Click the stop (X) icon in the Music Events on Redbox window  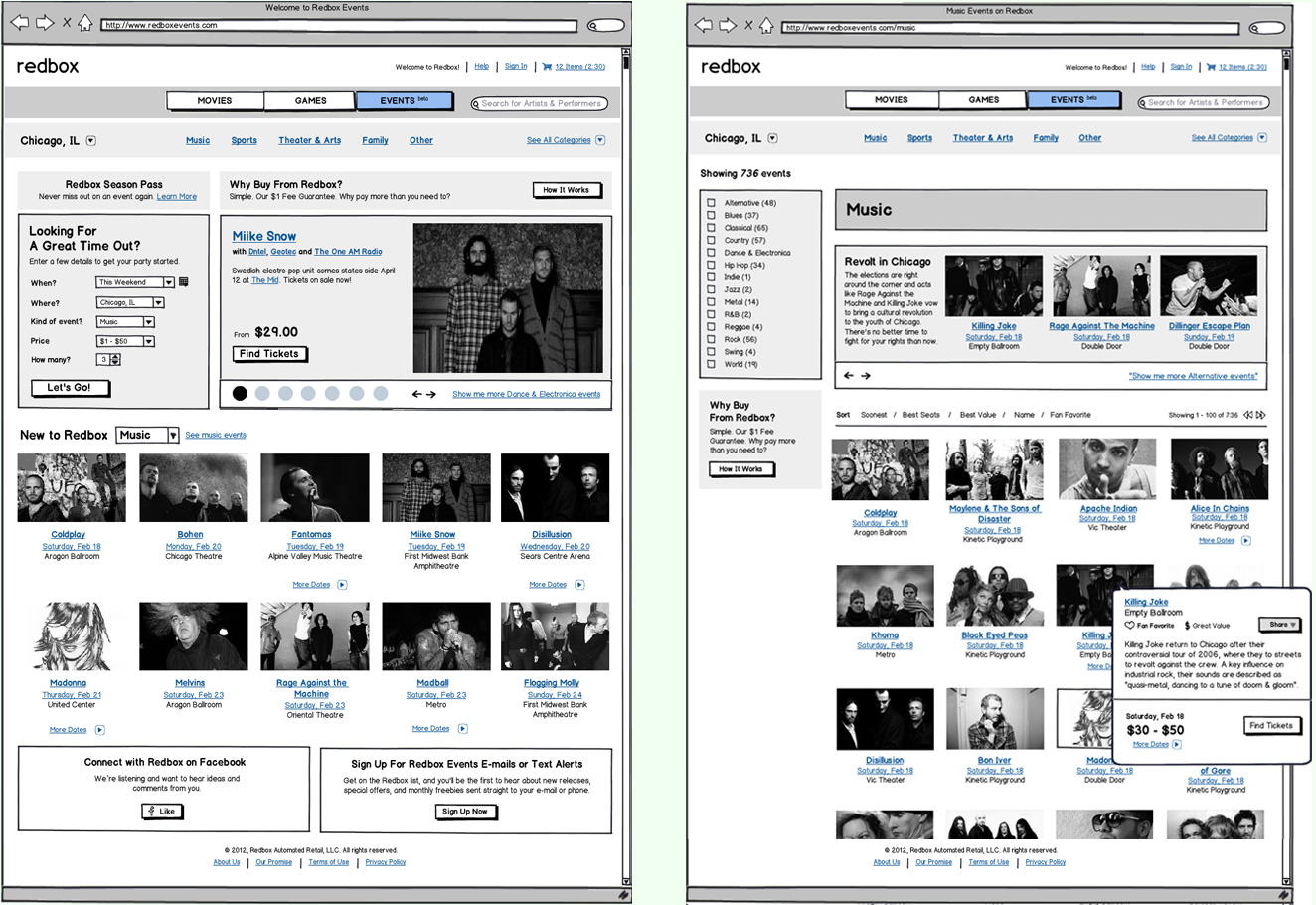(x=748, y=25)
